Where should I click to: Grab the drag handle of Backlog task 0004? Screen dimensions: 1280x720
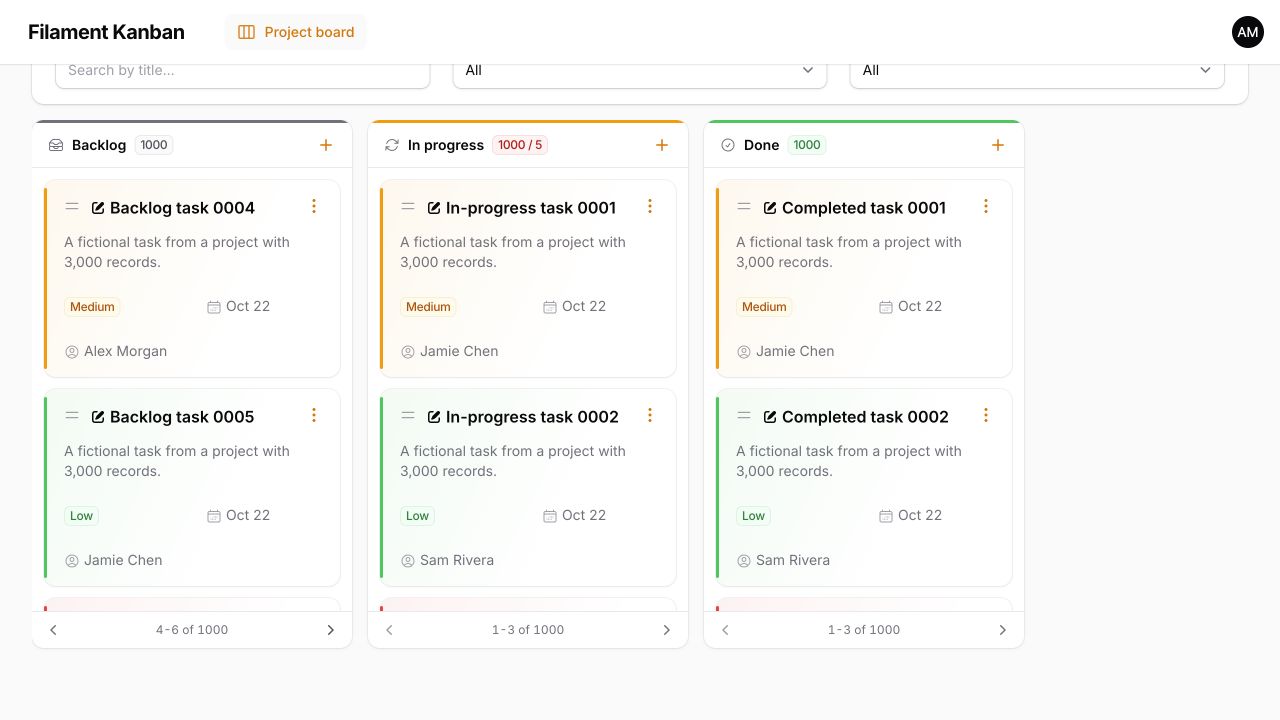click(x=72, y=206)
